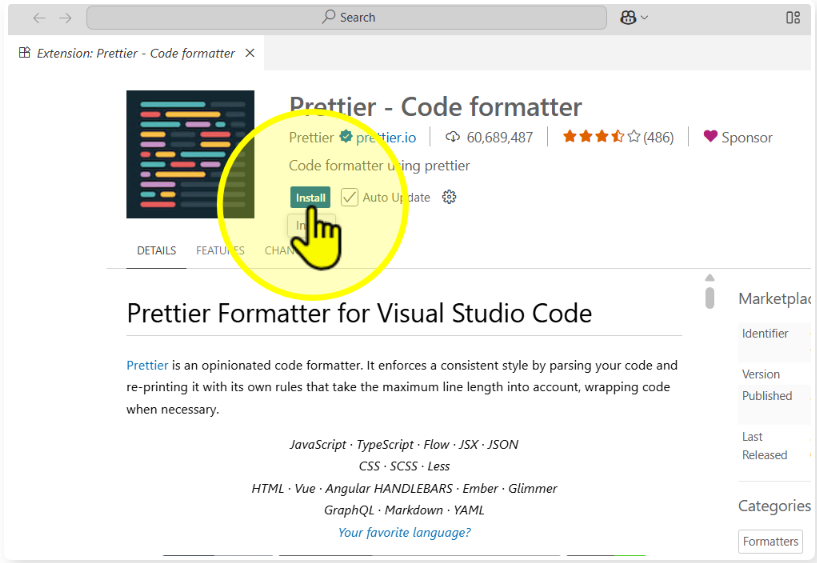Toggle the Auto Update checkbox
This screenshot has width=817, height=563.
pyautogui.click(x=349, y=197)
